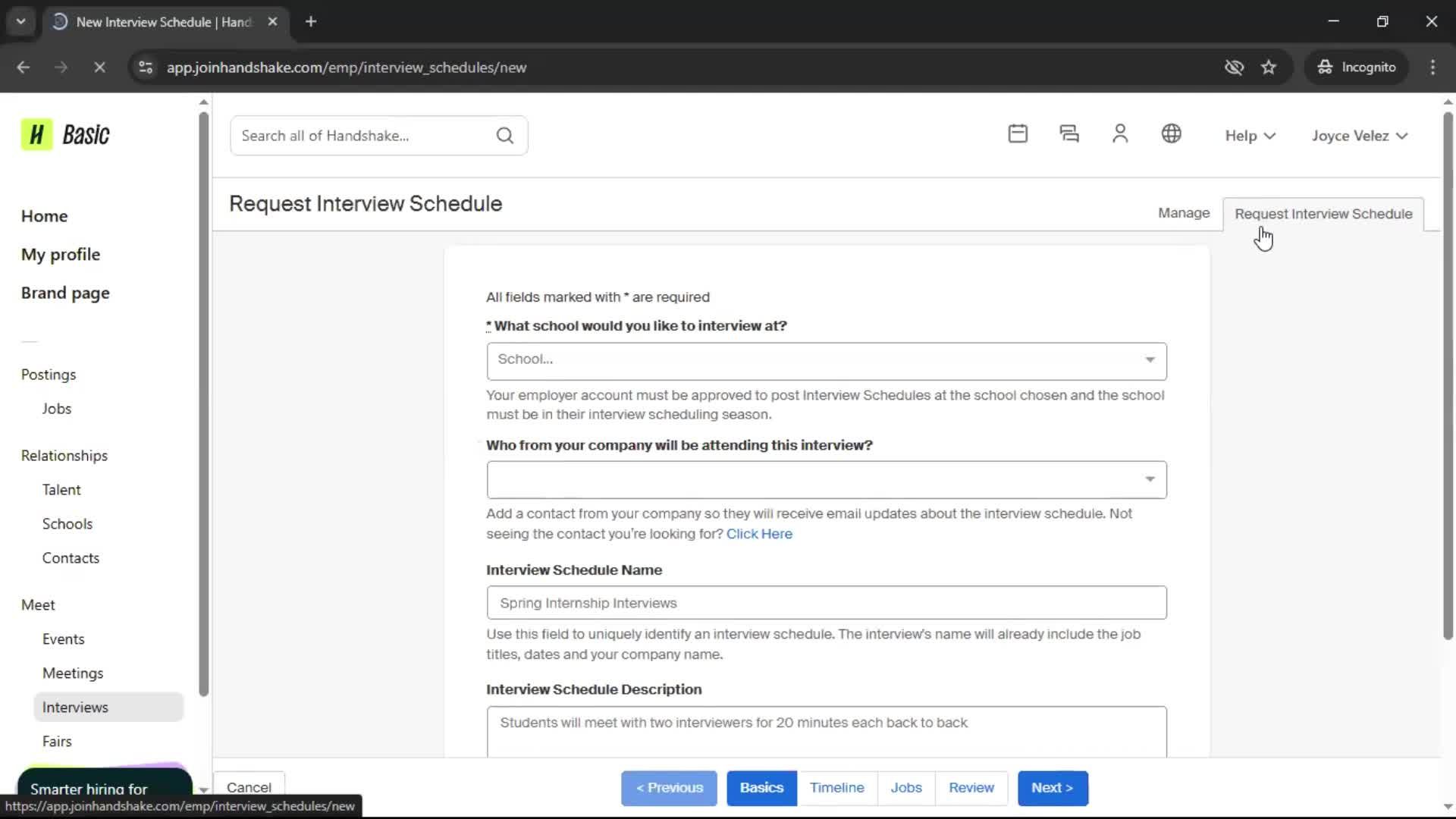Viewport: 1456px width, 819px height.
Task: Click the Incognito indicator
Action: 1357,67
